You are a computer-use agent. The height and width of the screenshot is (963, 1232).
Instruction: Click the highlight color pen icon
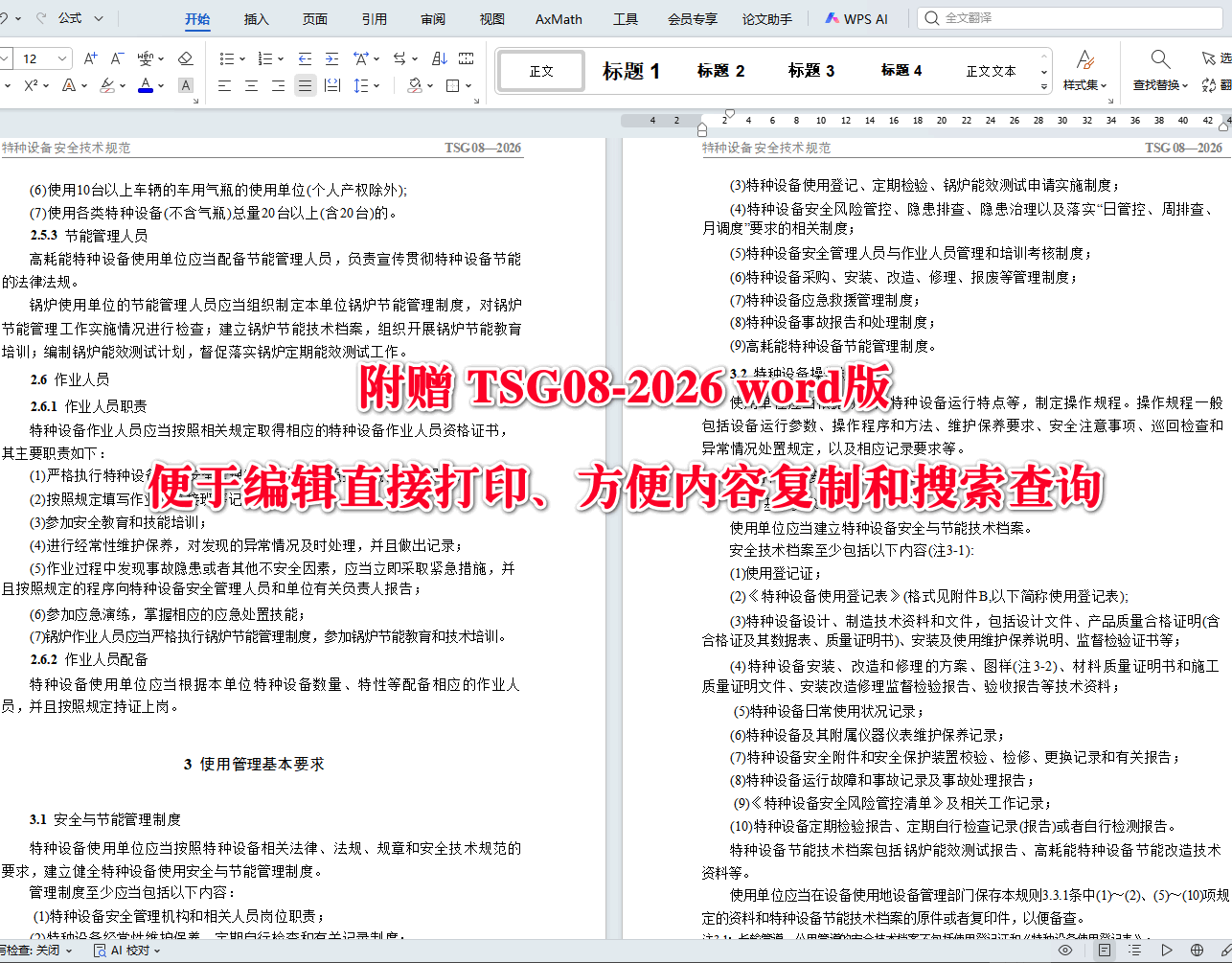[x=107, y=85]
